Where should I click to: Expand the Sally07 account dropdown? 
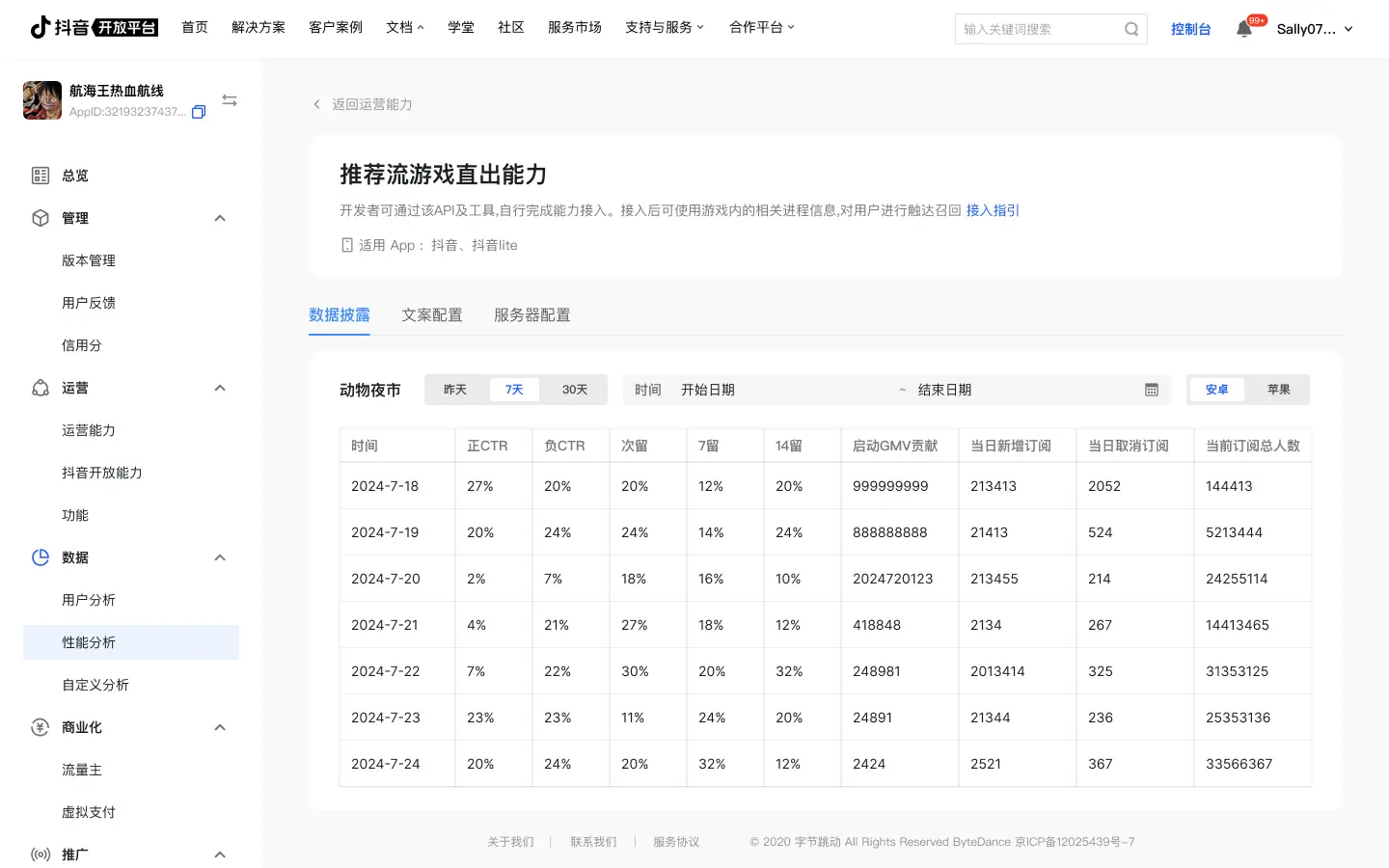(1348, 29)
